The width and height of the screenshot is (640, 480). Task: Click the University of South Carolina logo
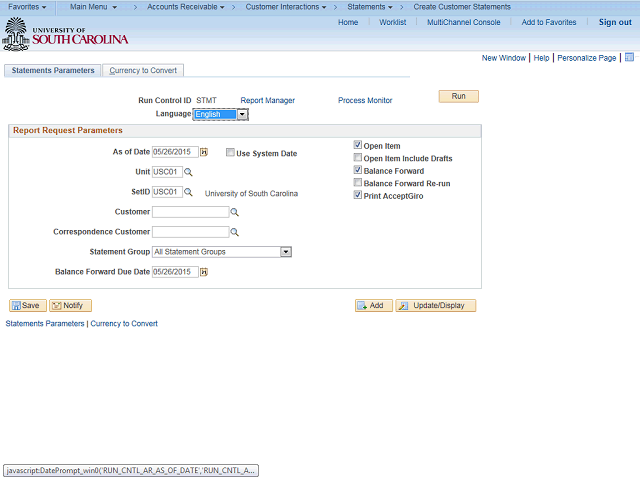[x=65, y=34]
